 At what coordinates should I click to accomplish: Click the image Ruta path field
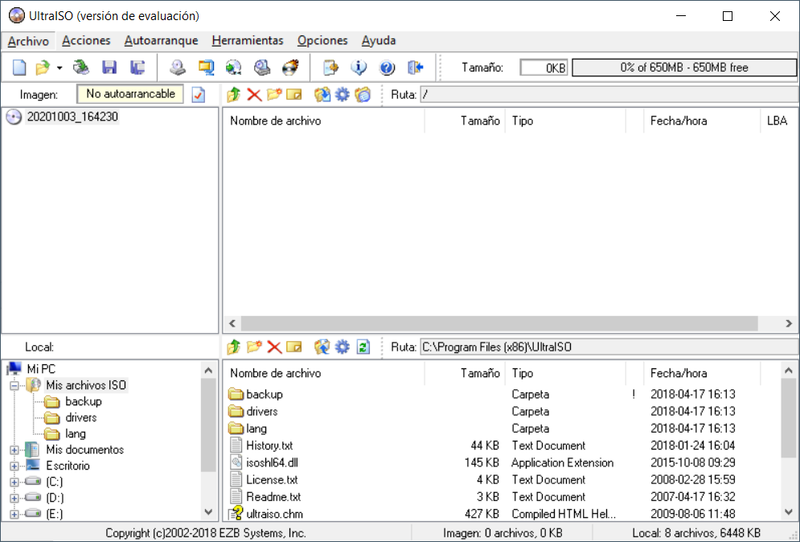click(x=609, y=94)
